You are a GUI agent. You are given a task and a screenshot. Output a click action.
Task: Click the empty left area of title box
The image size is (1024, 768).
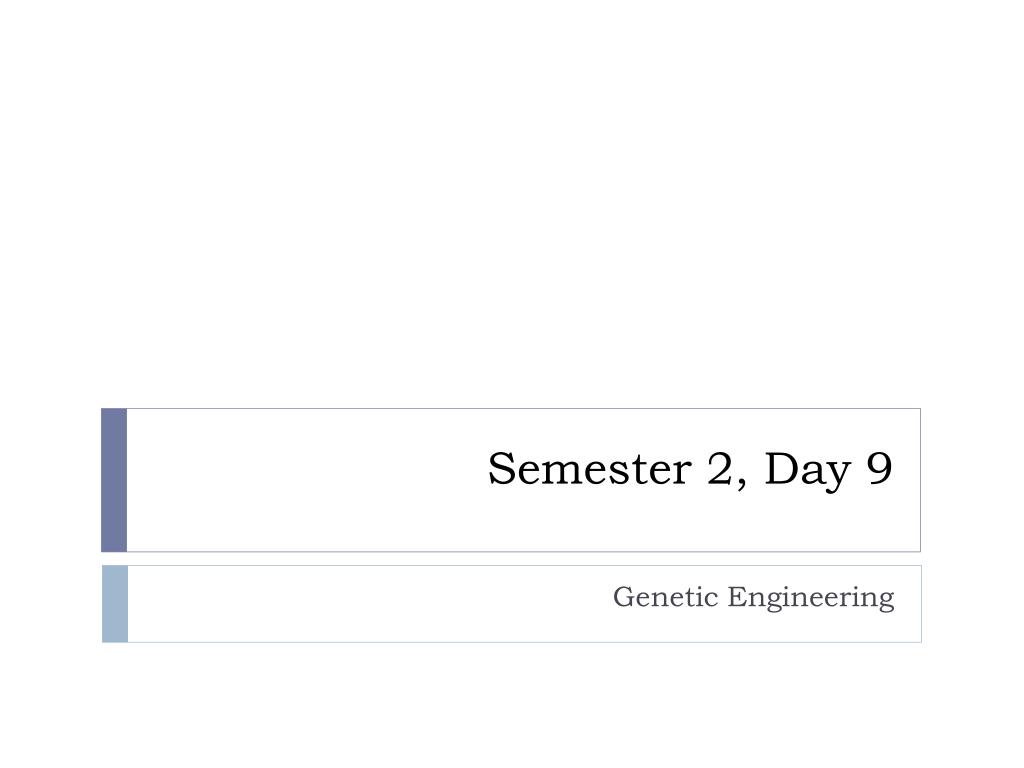tap(300, 480)
